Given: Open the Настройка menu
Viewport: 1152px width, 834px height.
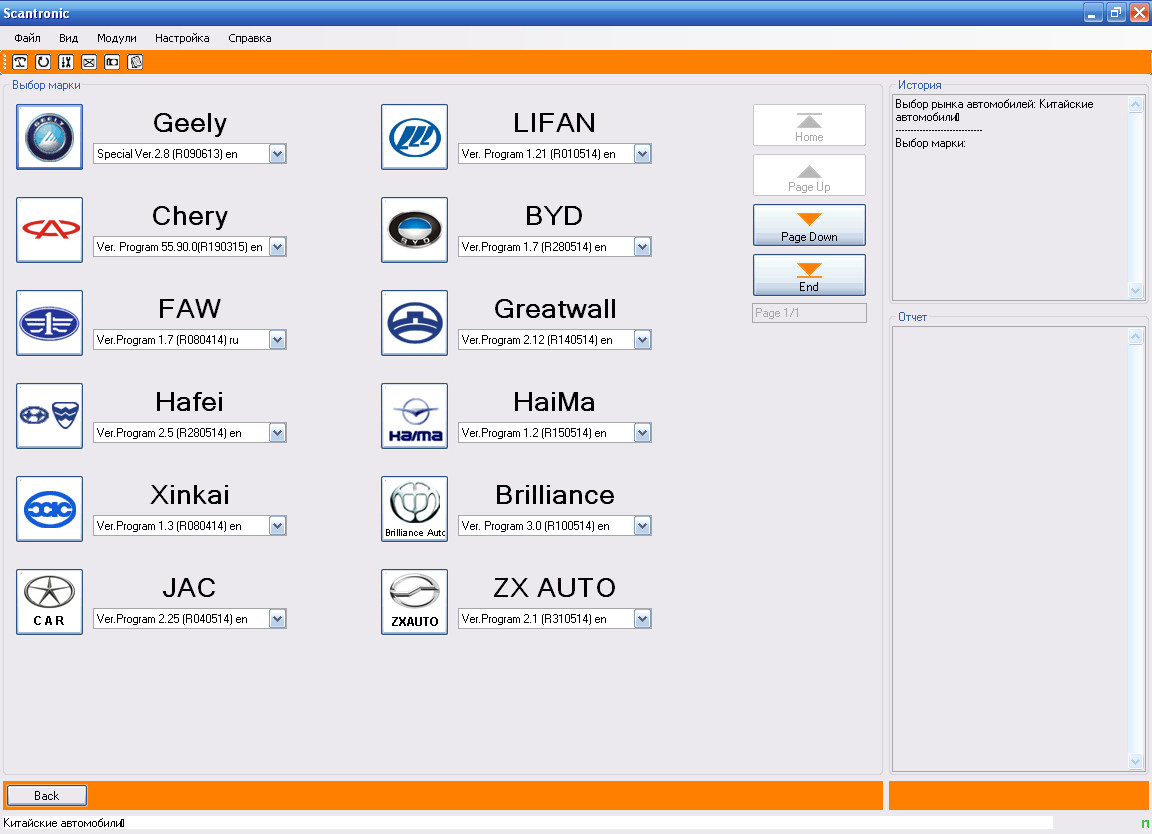Looking at the screenshot, I should coord(182,38).
